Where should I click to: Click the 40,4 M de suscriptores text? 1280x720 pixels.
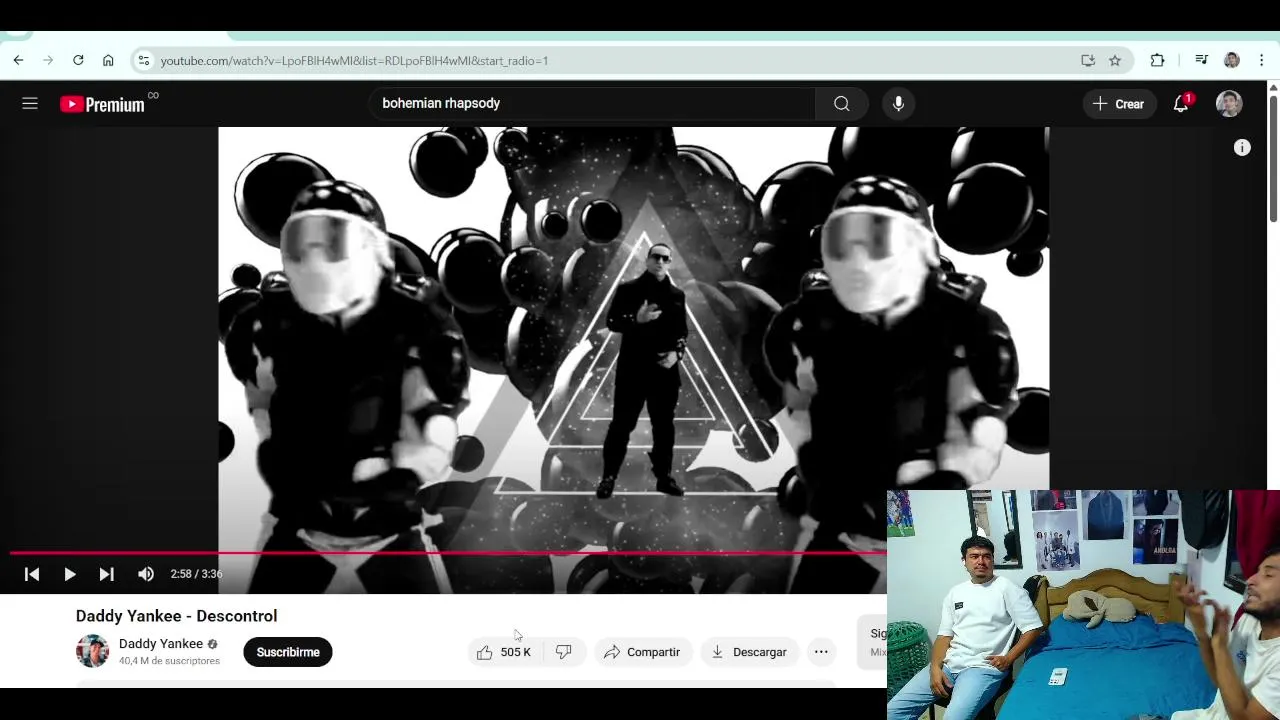coord(169,661)
